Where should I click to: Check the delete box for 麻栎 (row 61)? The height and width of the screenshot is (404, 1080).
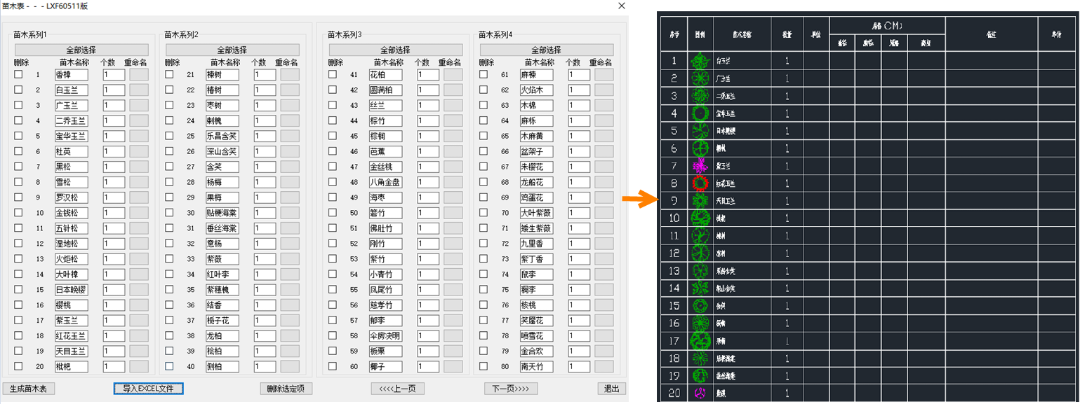(x=484, y=74)
